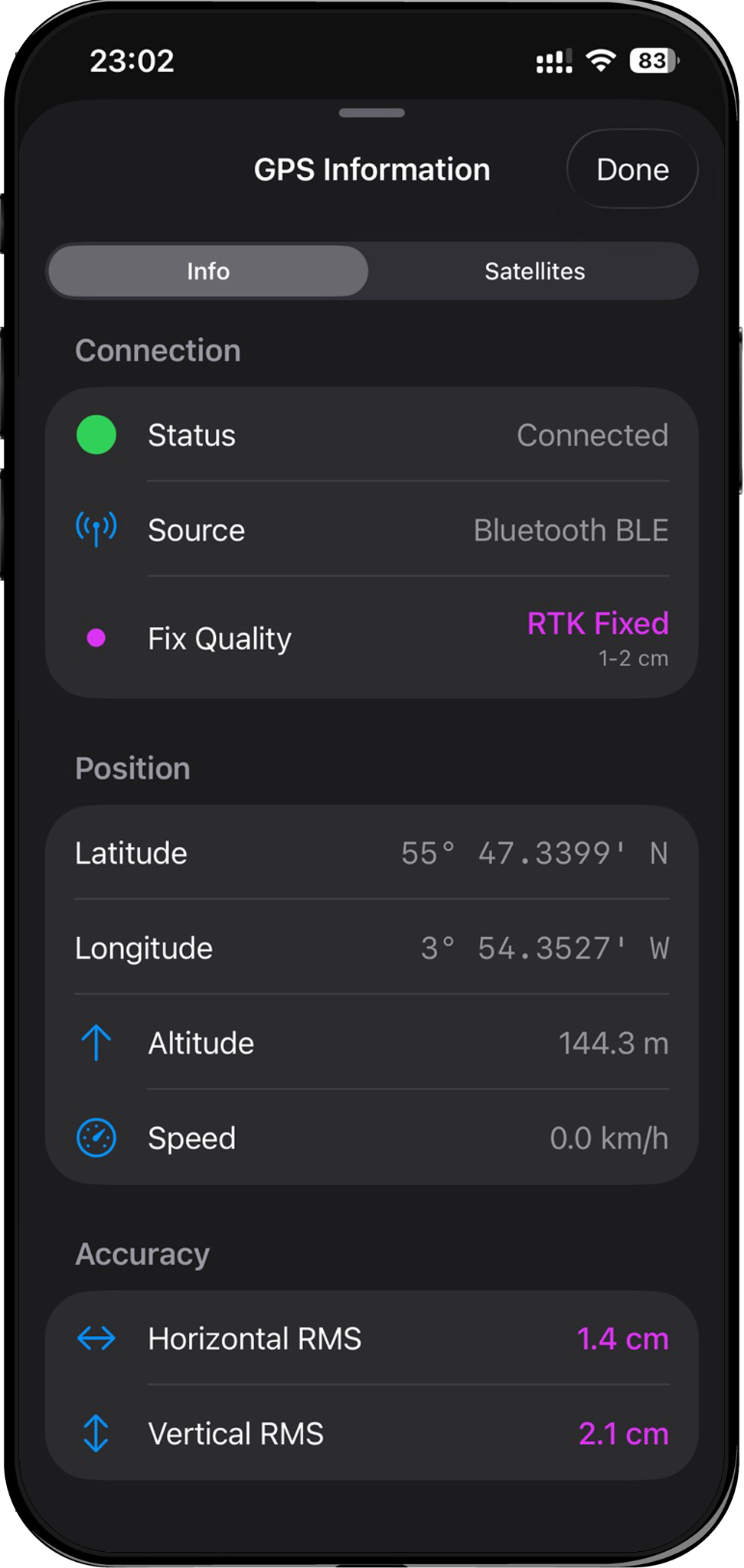Tap the Longitude coordinate value
Screen dimensions: 744x1568
point(544,948)
